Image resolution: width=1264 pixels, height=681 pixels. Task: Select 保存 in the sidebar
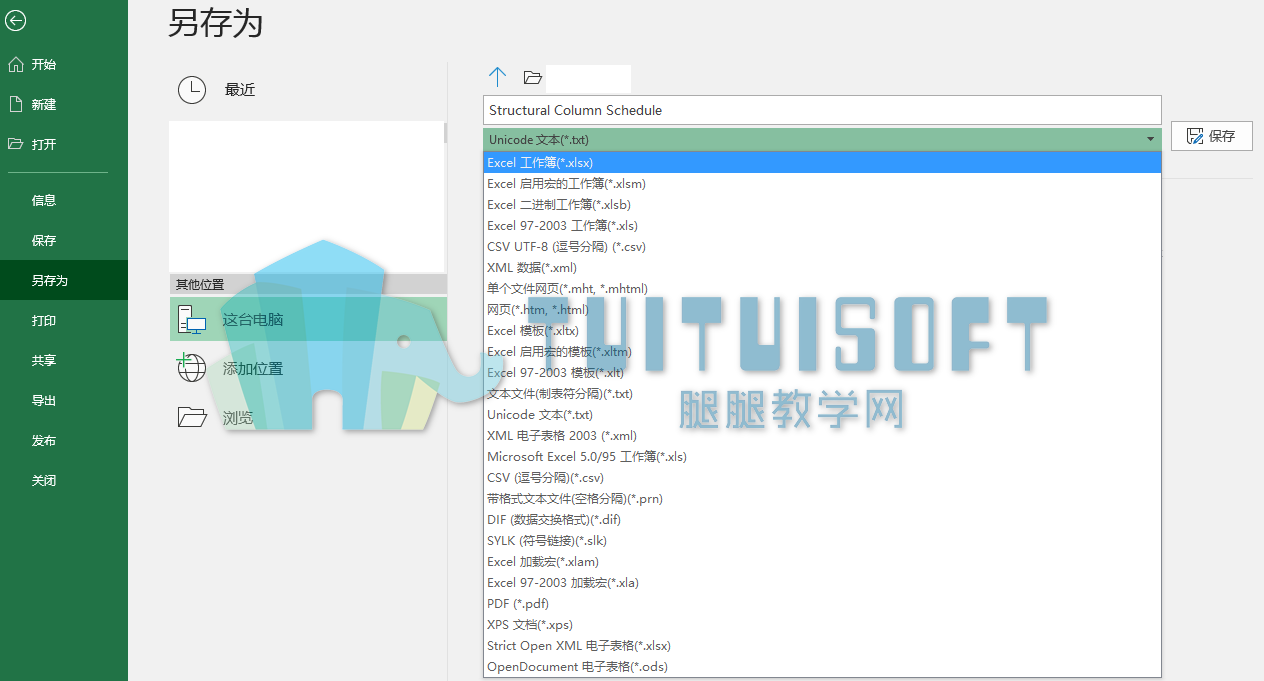click(64, 240)
